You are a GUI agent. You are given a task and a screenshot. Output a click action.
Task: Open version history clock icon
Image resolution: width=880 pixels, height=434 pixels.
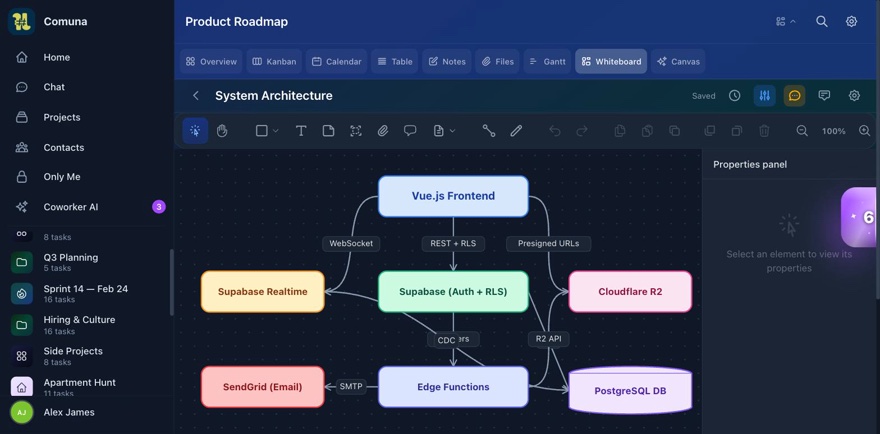(735, 95)
